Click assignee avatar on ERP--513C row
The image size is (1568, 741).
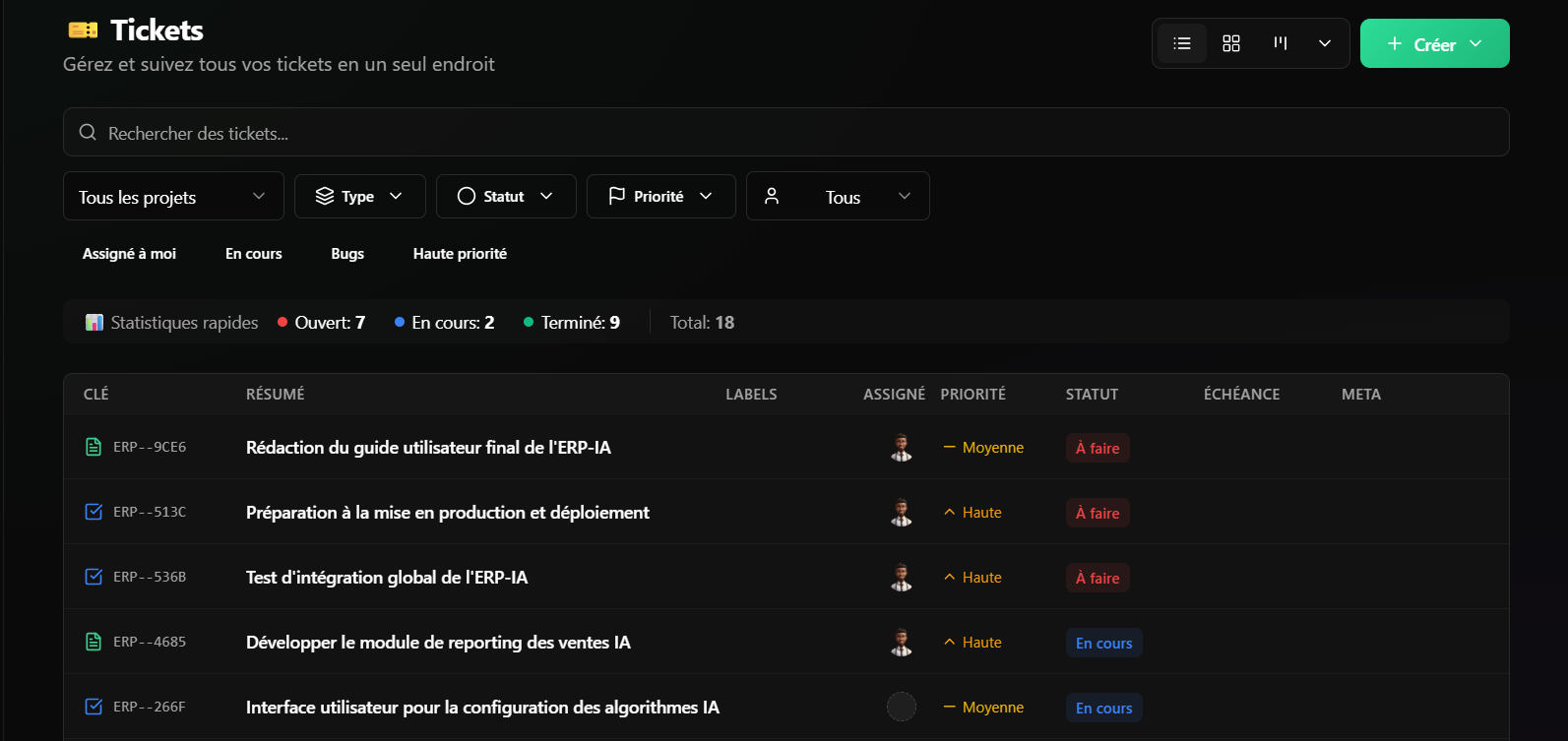tap(902, 512)
